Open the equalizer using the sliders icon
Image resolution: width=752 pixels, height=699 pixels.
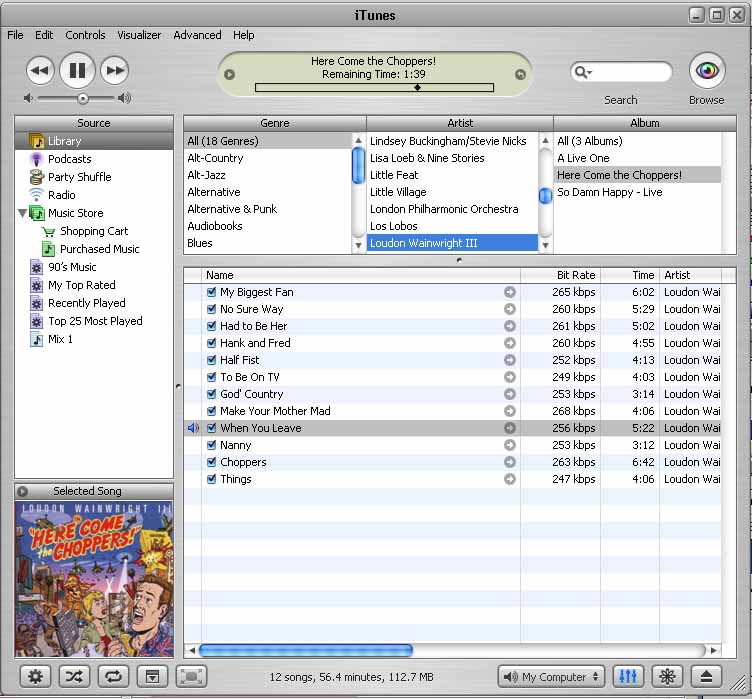click(628, 676)
